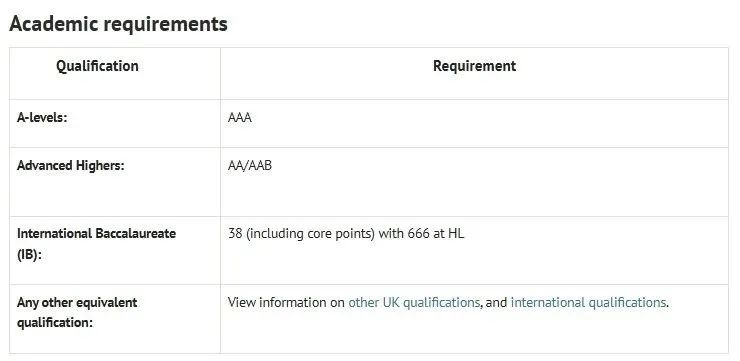Click the Academic requirements heading
740x361 pixels.
(x=118, y=24)
